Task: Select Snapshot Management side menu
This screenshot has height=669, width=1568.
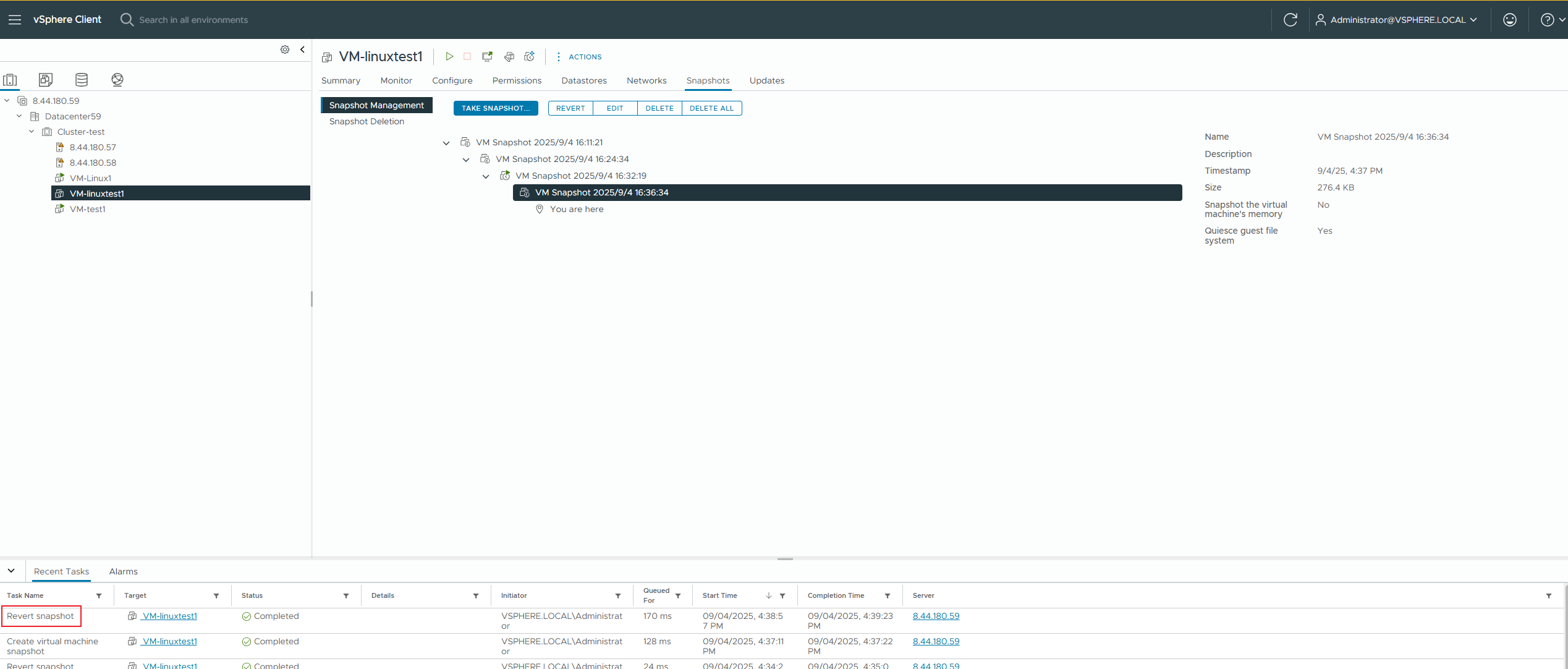Action: click(376, 105)
